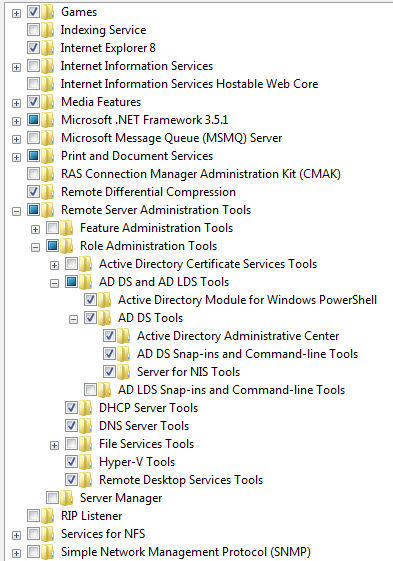Expand the Media Features node
Image resolution: width=393 pixels, height=561 pixels.
pos(16,103)
